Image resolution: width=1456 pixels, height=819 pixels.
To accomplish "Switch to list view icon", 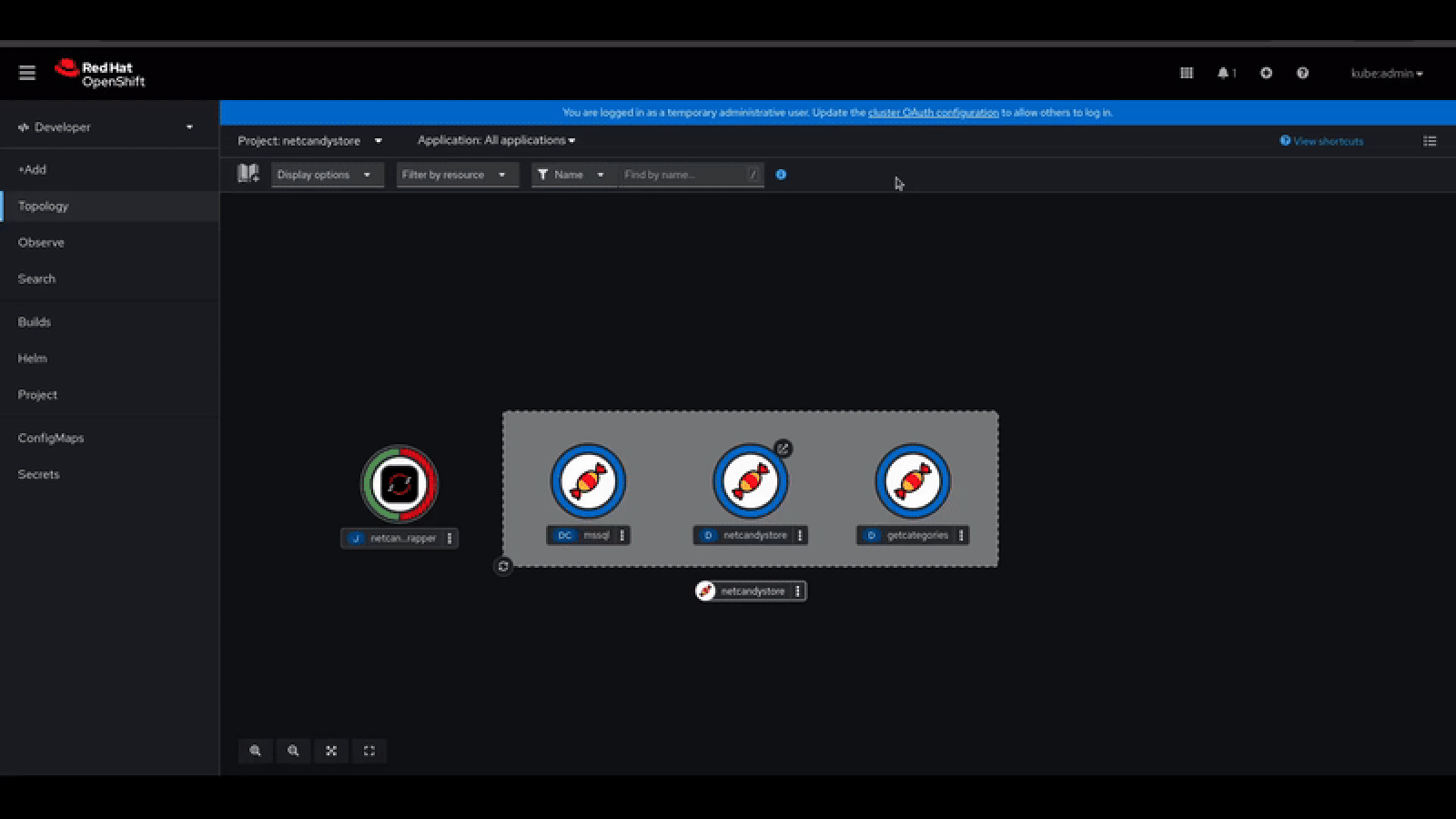I will [x=1430, y=141].
